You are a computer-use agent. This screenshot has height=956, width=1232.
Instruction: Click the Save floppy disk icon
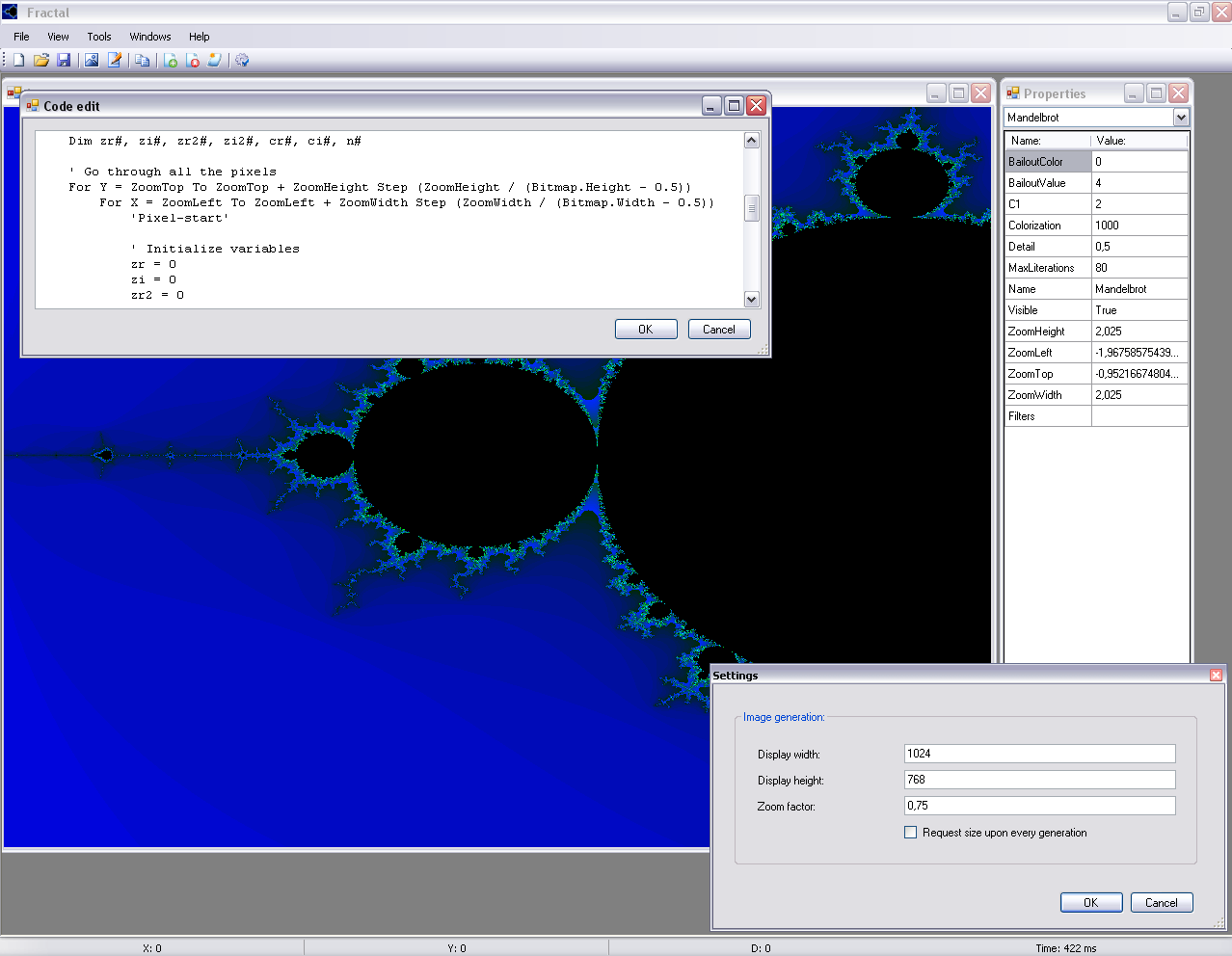pyautogui.click(x=64, y=60)
